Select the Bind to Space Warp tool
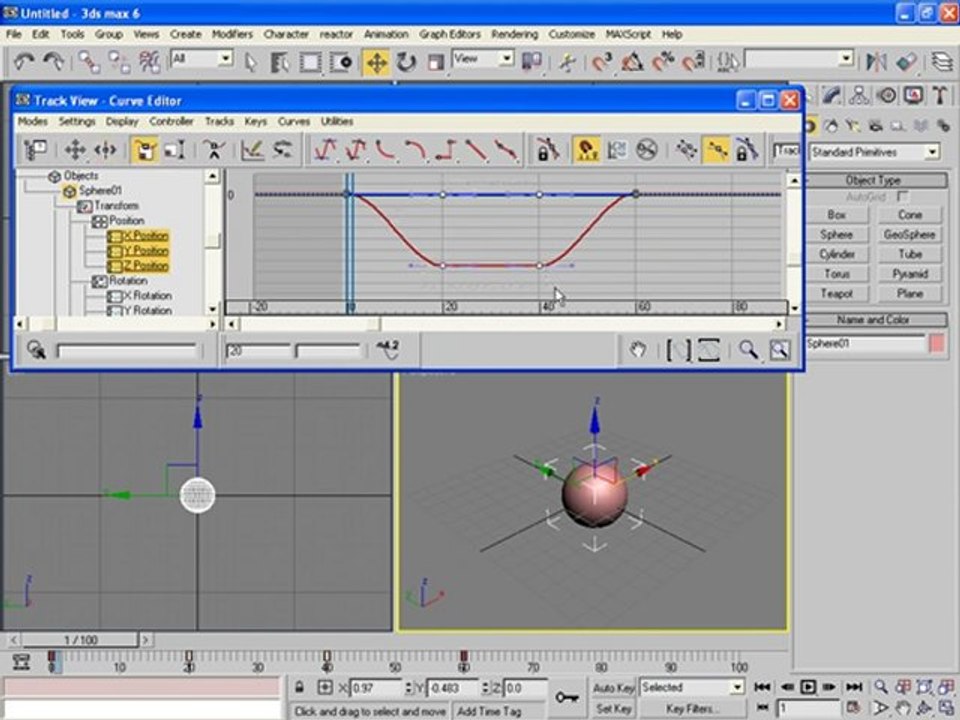The width and height of the screenshot is (960, 720). pos(149,61)
